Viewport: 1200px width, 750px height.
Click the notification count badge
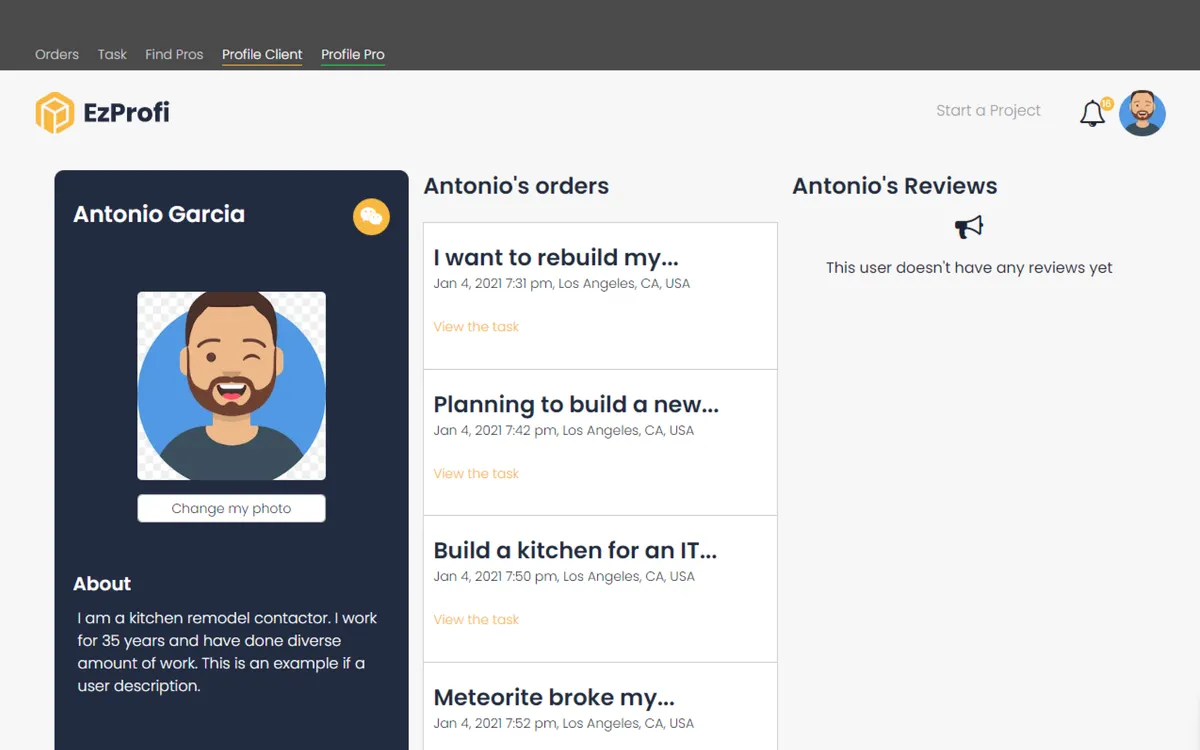1107,103
